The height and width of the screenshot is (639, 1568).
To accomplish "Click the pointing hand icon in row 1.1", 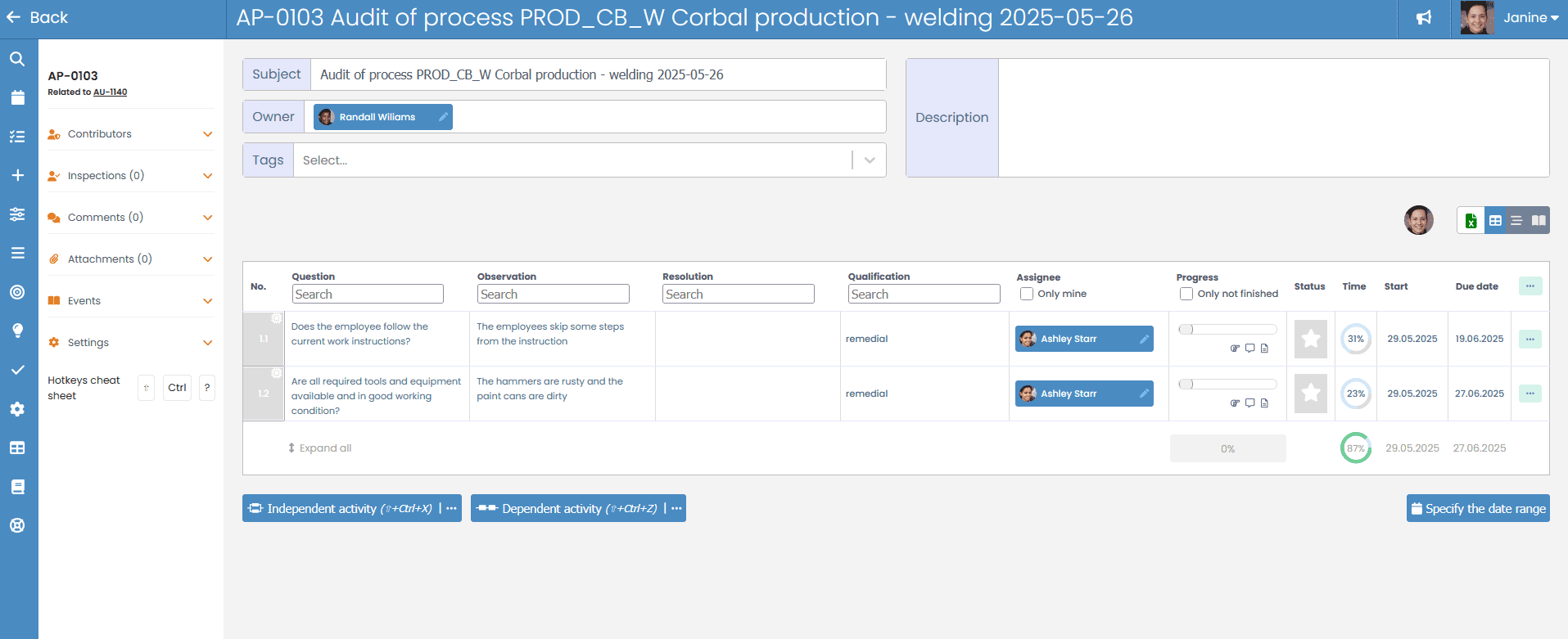I will [1235, 348].
